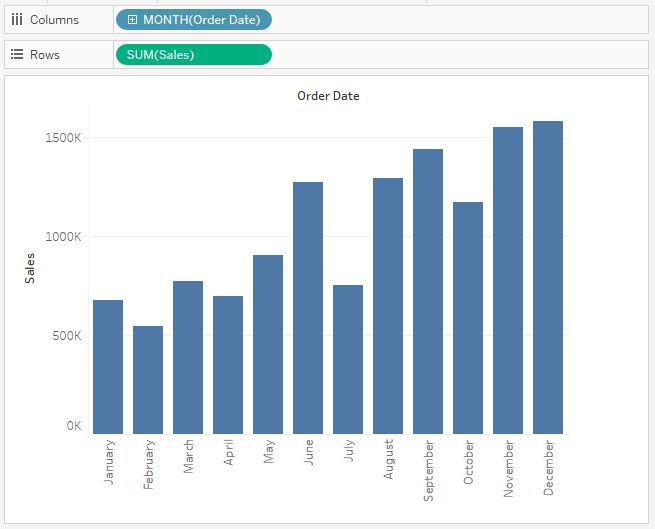Screen dimensions: 655x529
Task: Expand the MONTH(Order Date) pill plus icon
Action: [132, 20]
